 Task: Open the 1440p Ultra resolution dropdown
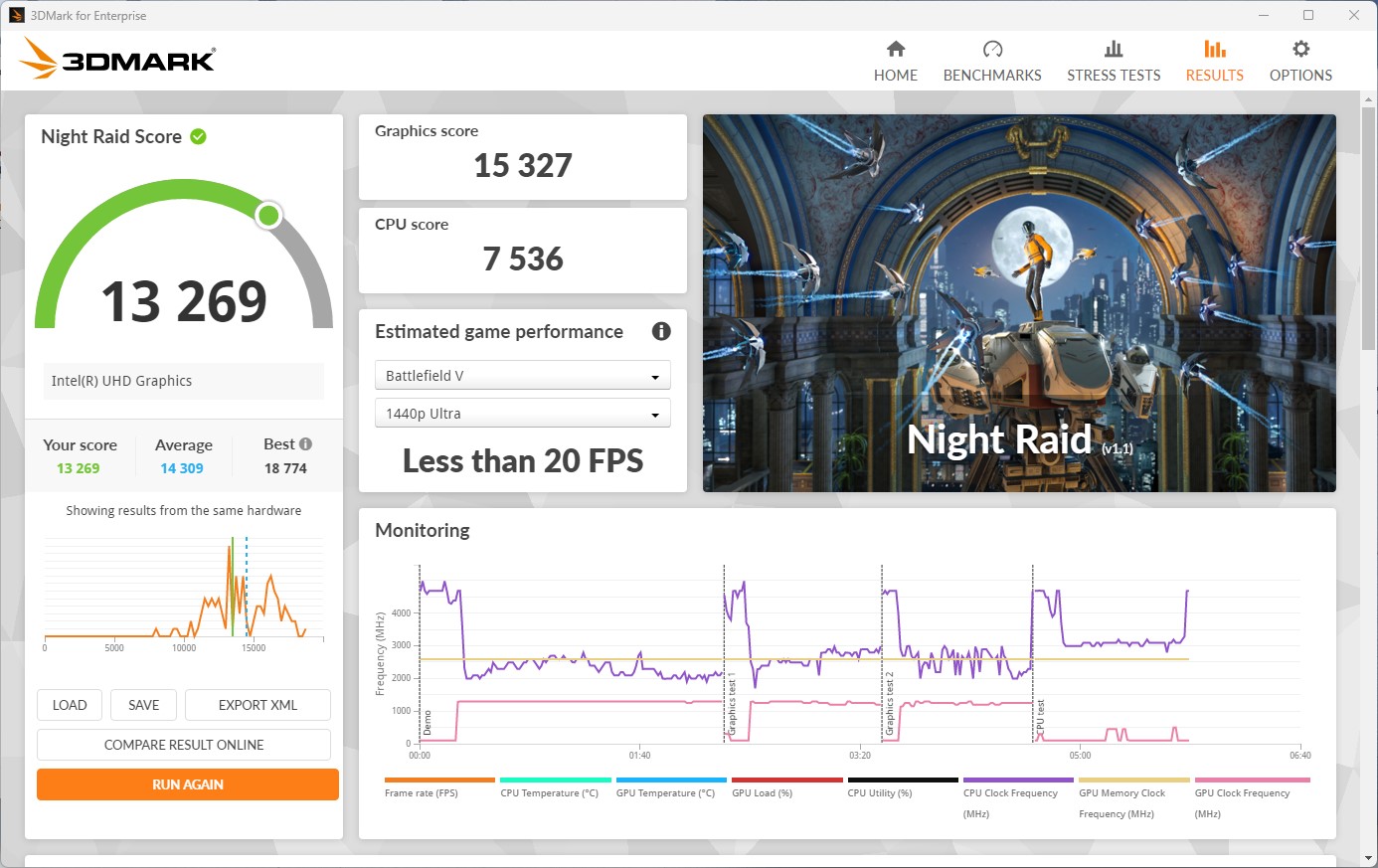523,414
